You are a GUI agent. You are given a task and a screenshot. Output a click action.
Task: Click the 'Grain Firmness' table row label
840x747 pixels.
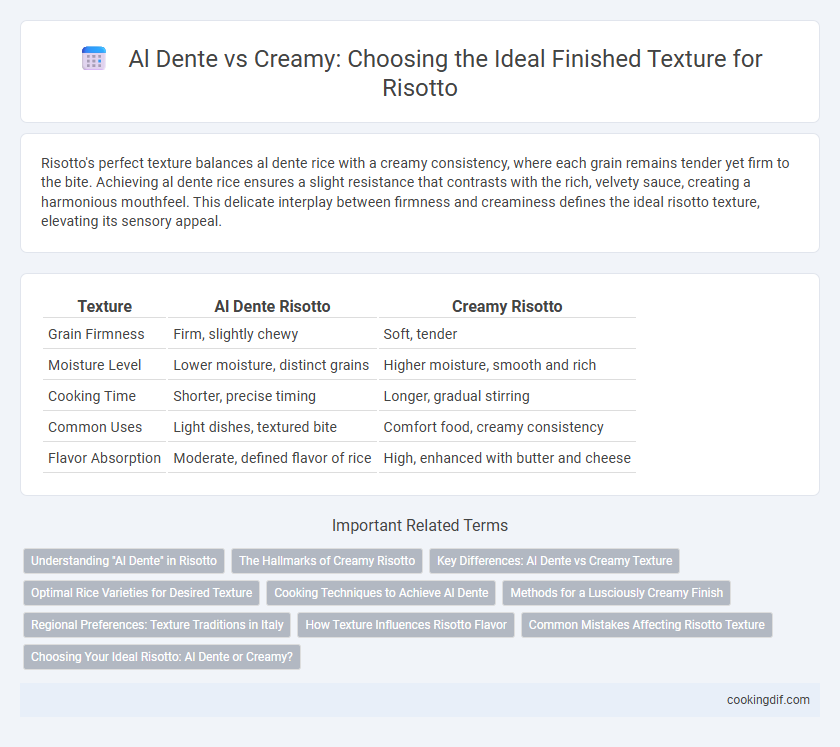pyautogui.click(x=96, y=334)
